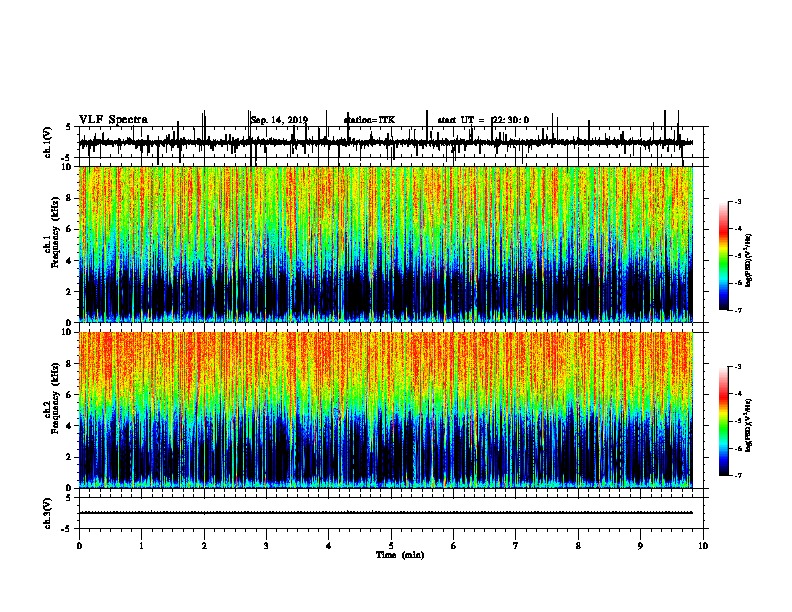Viewport: 792px width, 612px height.
Task: Click inside the ch.1 spectrogram panel
Action: (x=386, y=244)
